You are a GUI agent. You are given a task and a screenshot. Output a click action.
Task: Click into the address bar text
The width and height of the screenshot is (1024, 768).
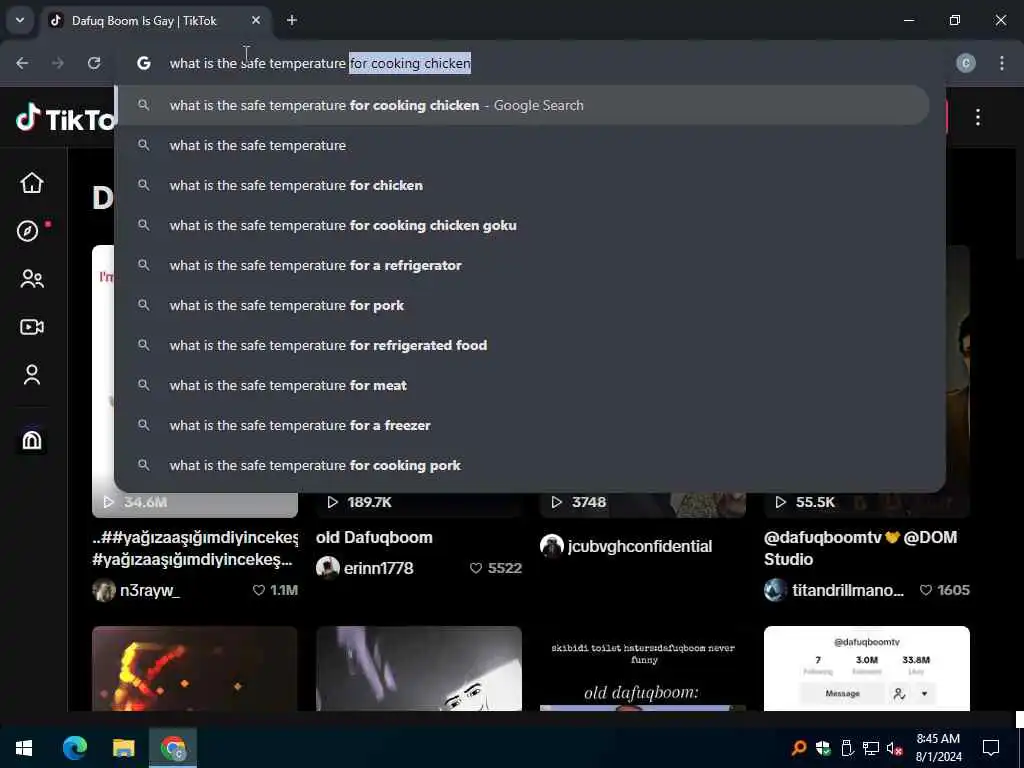(320, 63)
